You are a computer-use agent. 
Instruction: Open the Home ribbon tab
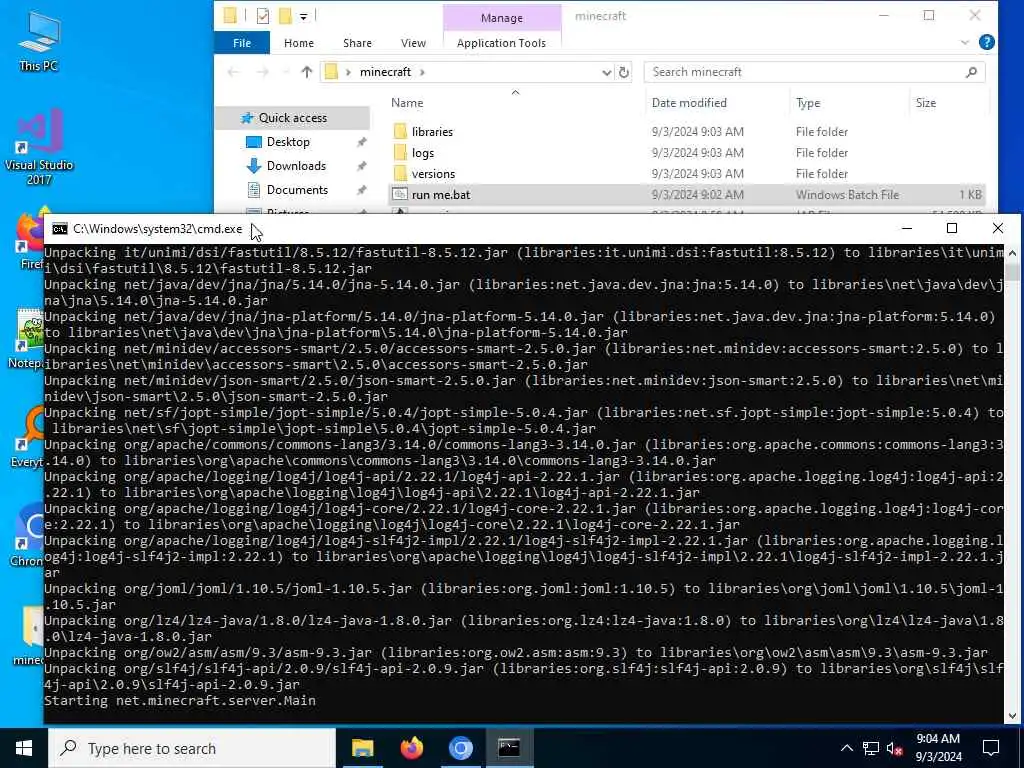(298, 43)
